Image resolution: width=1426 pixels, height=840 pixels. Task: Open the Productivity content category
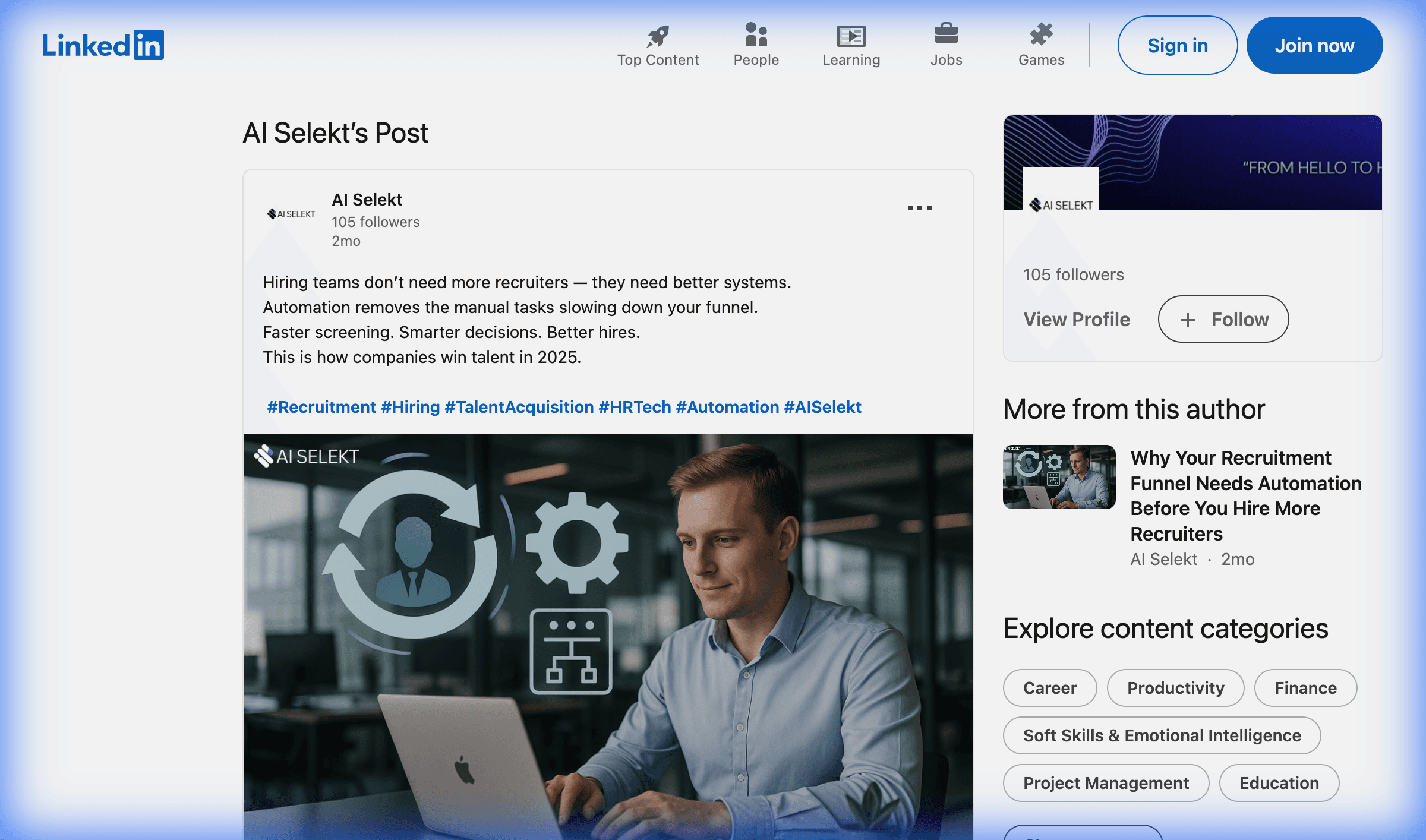[x=1176, y=688]
